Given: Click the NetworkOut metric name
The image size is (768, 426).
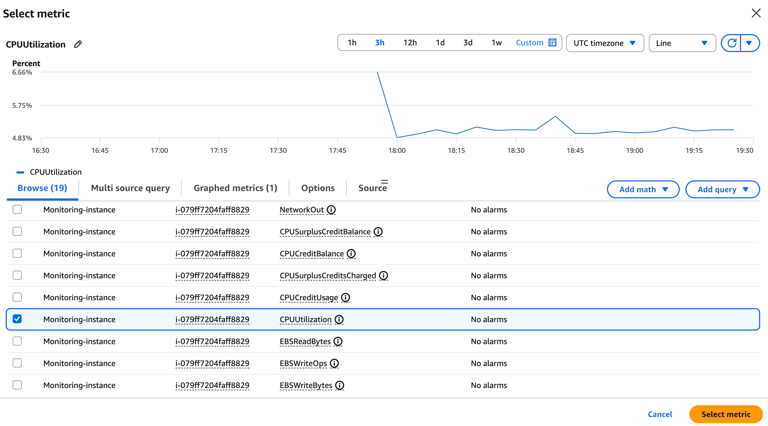Looking at the screenshot, I should [302, 210].
